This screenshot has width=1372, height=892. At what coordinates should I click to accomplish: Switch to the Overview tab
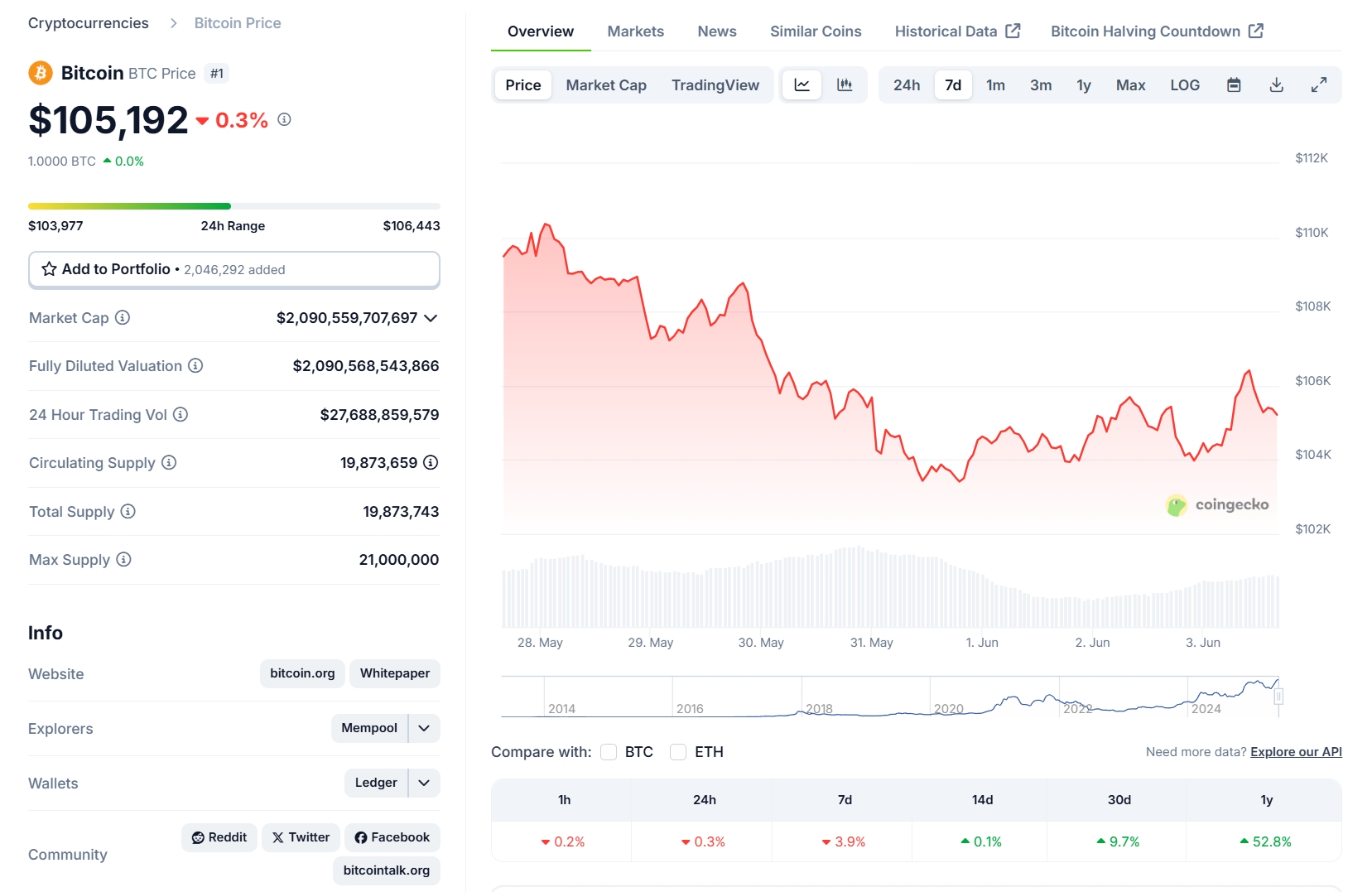tap(541, 31)
